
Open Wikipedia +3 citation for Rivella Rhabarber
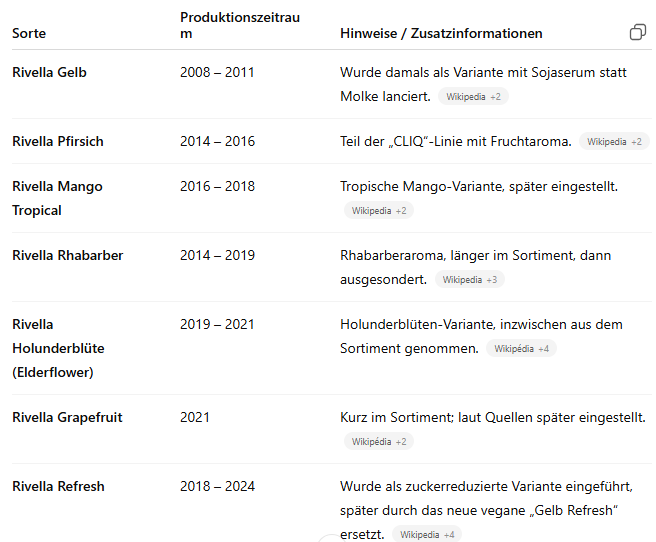click(470, 280)
